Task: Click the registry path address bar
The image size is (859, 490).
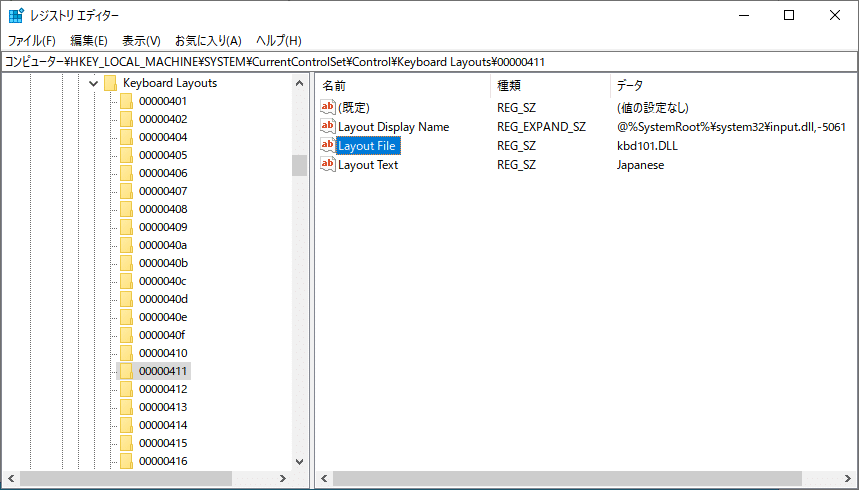Action: 430,62
